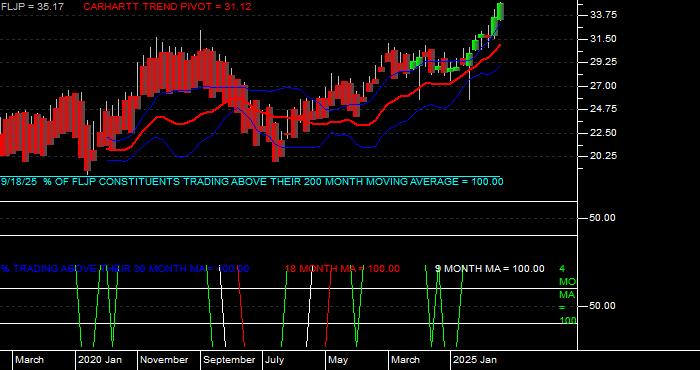Select the 18 MONTH MA = 100.00 label

pos(342,269)
